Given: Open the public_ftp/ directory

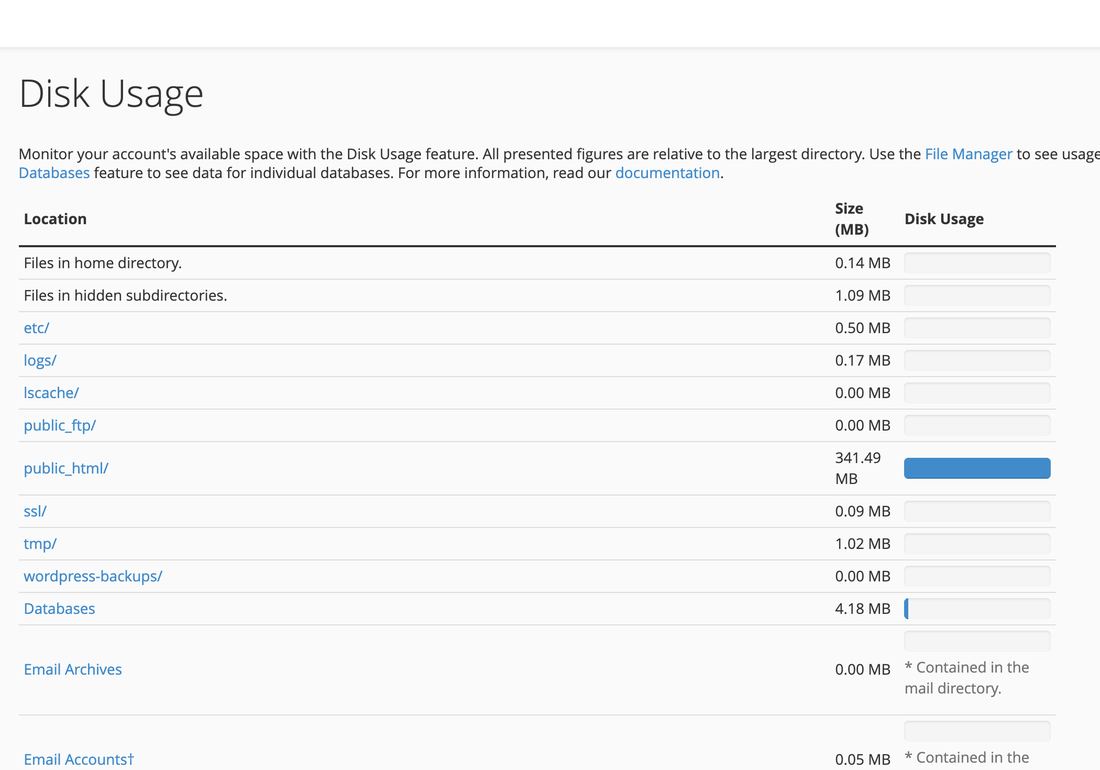Looking at the screenshot, I should tap(60, 426).
